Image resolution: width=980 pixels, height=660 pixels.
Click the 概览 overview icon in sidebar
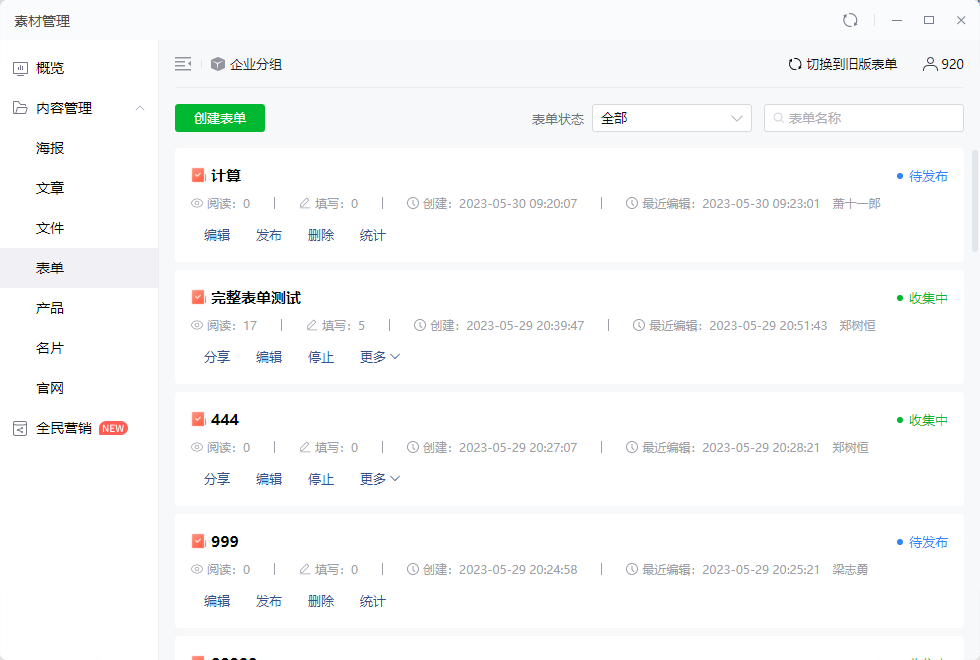tap(20, 68)
